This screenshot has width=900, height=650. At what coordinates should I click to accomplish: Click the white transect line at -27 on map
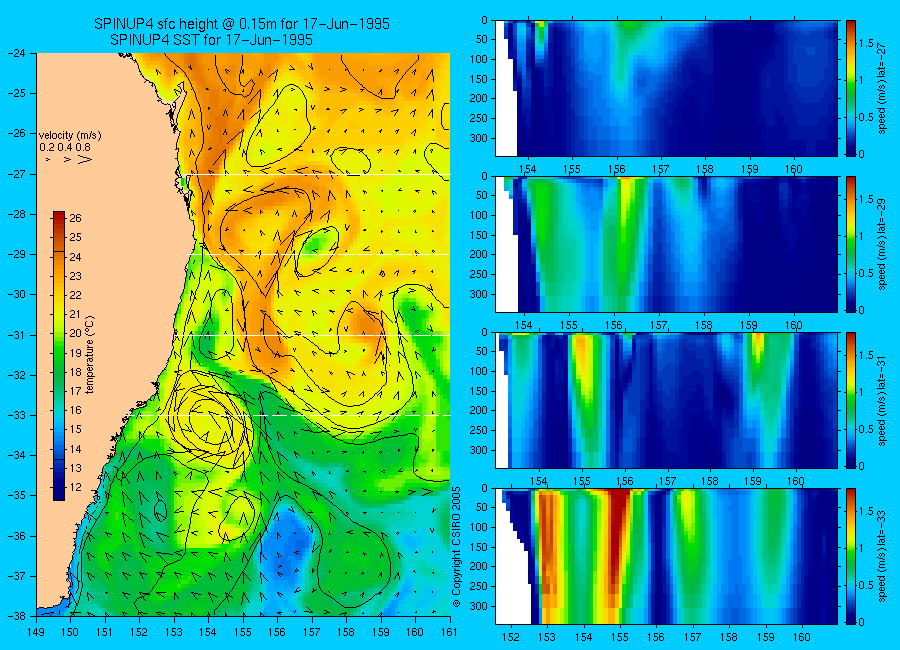(320, 174)
